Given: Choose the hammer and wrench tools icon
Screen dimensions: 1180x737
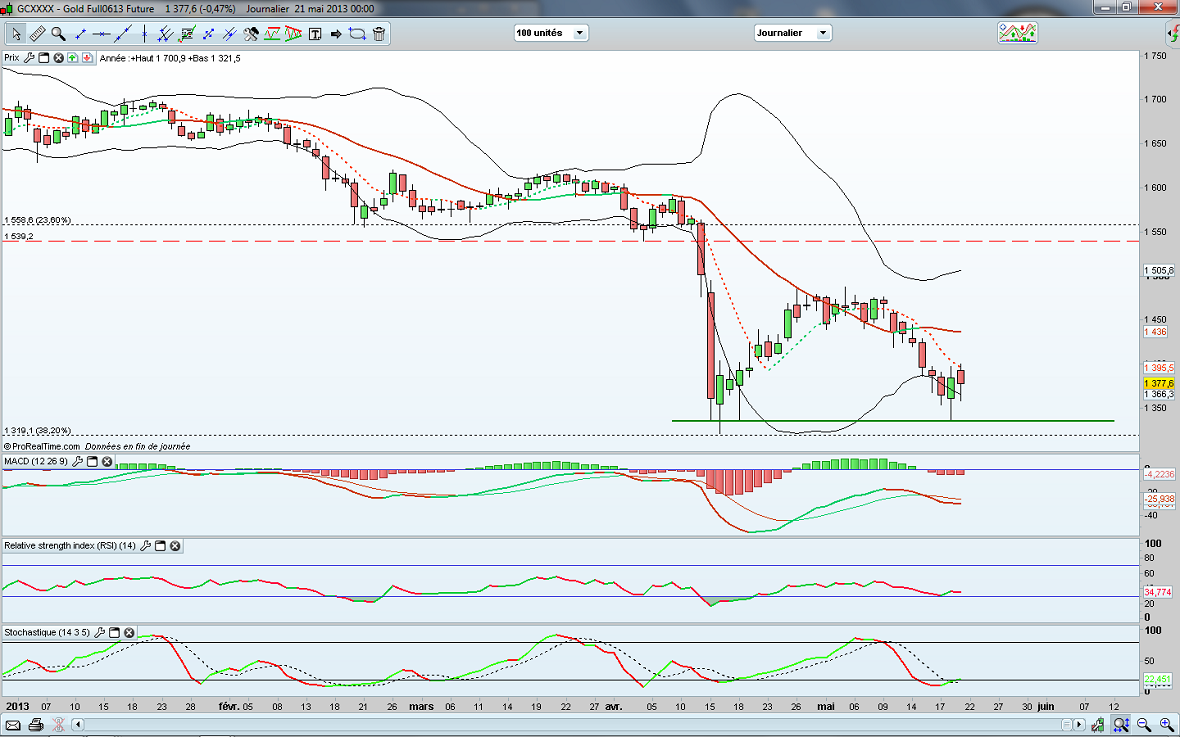Looking at the screenshot, I should click(250, 34).
